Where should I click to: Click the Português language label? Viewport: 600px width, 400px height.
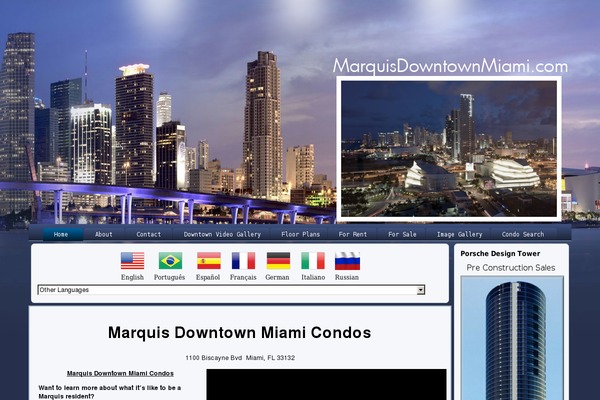coord(170,277)
